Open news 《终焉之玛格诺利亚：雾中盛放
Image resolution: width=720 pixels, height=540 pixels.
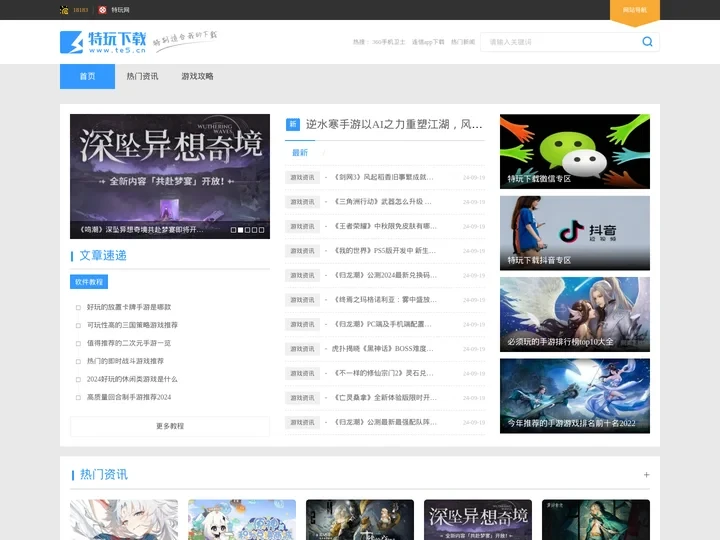click(x=384, y=300)
